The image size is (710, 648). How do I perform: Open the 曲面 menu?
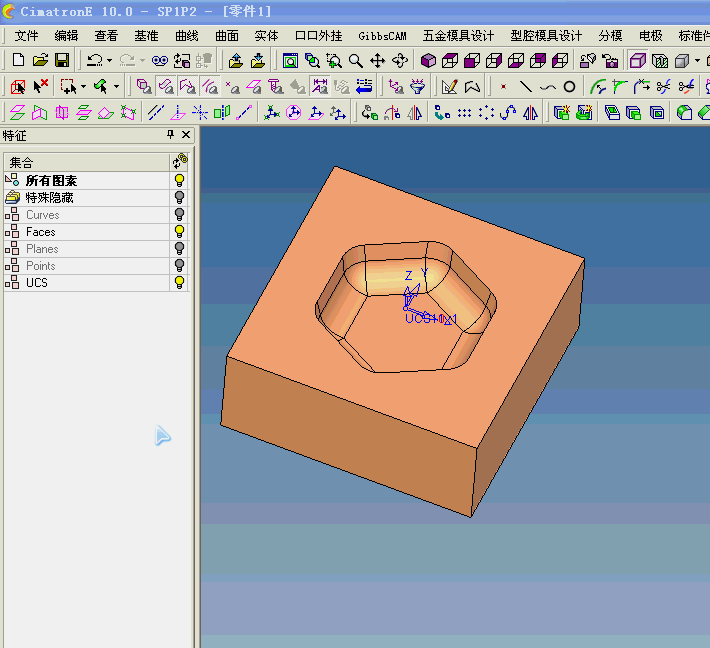[226, 36]
